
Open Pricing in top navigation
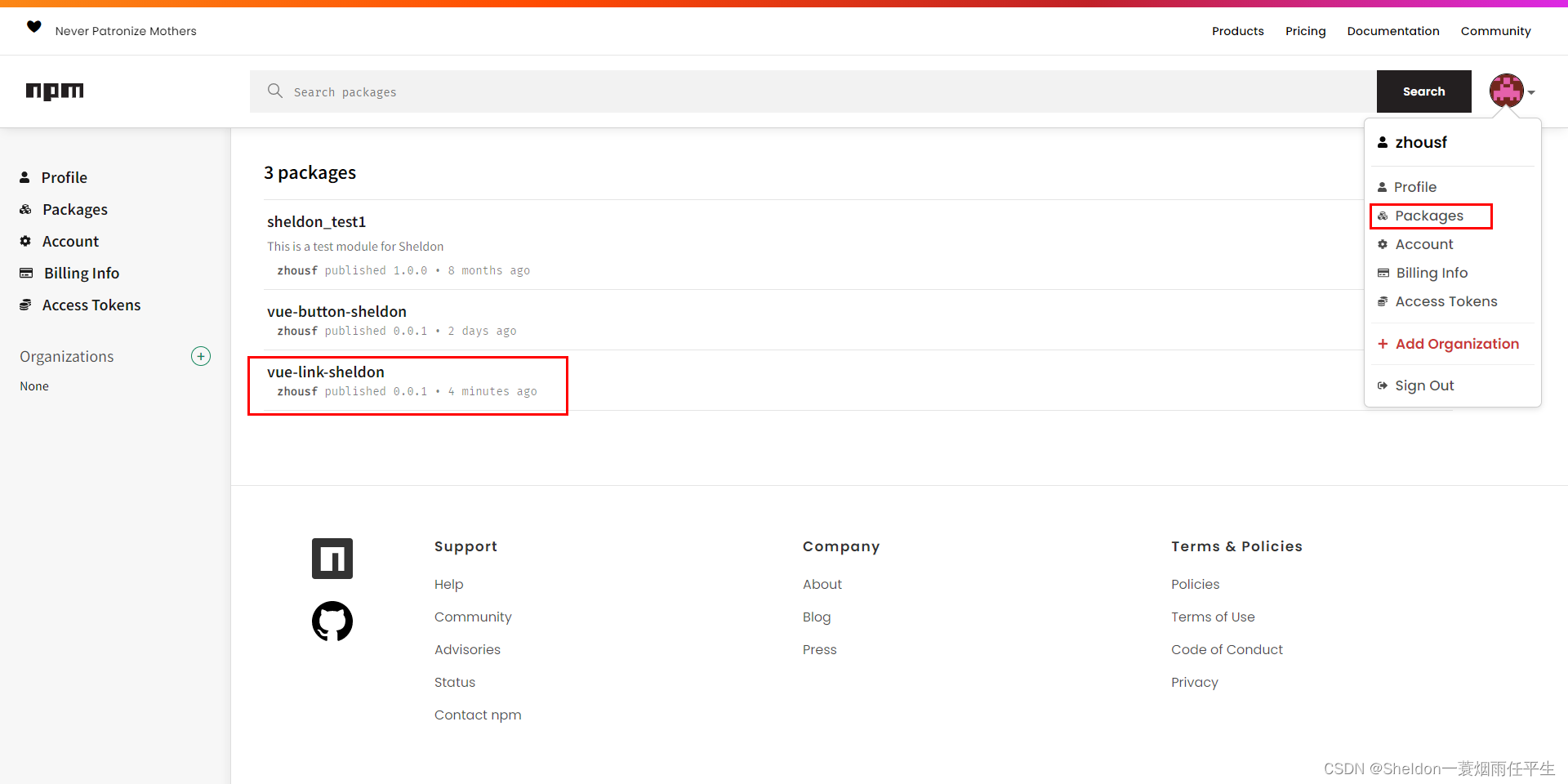(x=1305, y=31)
